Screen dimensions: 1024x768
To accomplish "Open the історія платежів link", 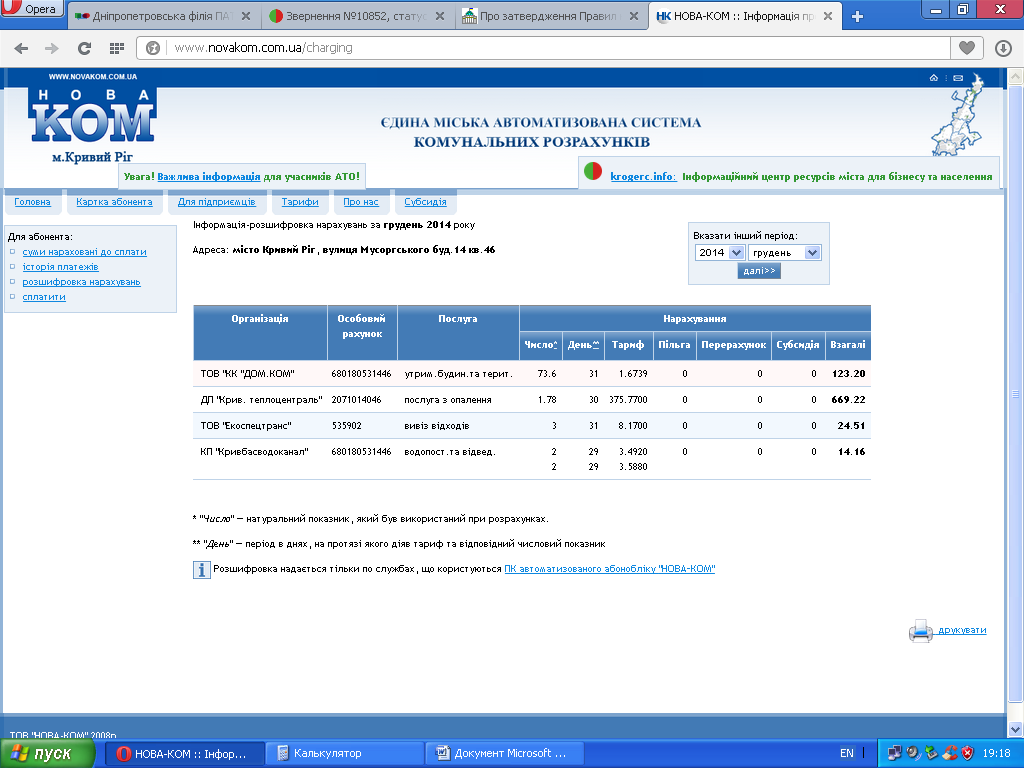I will [x=60, y=266].
